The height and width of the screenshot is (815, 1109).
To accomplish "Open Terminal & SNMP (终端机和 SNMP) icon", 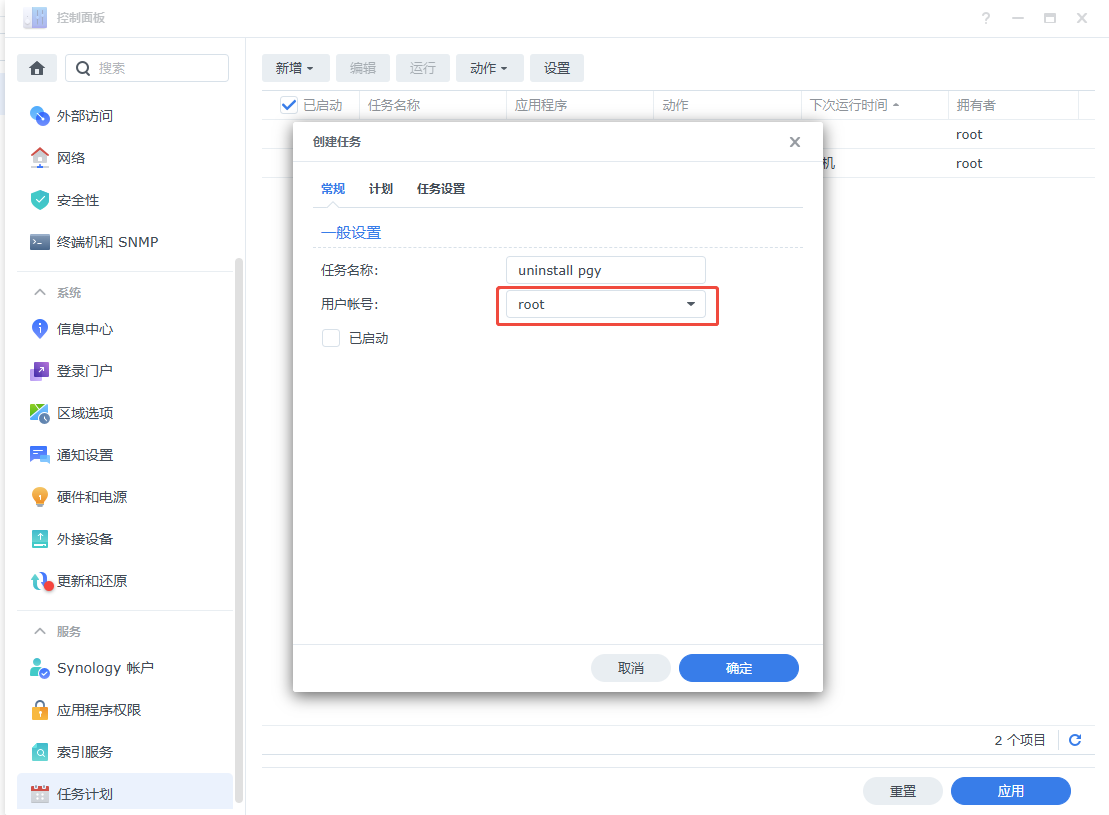I will click(x=39, y=242).
